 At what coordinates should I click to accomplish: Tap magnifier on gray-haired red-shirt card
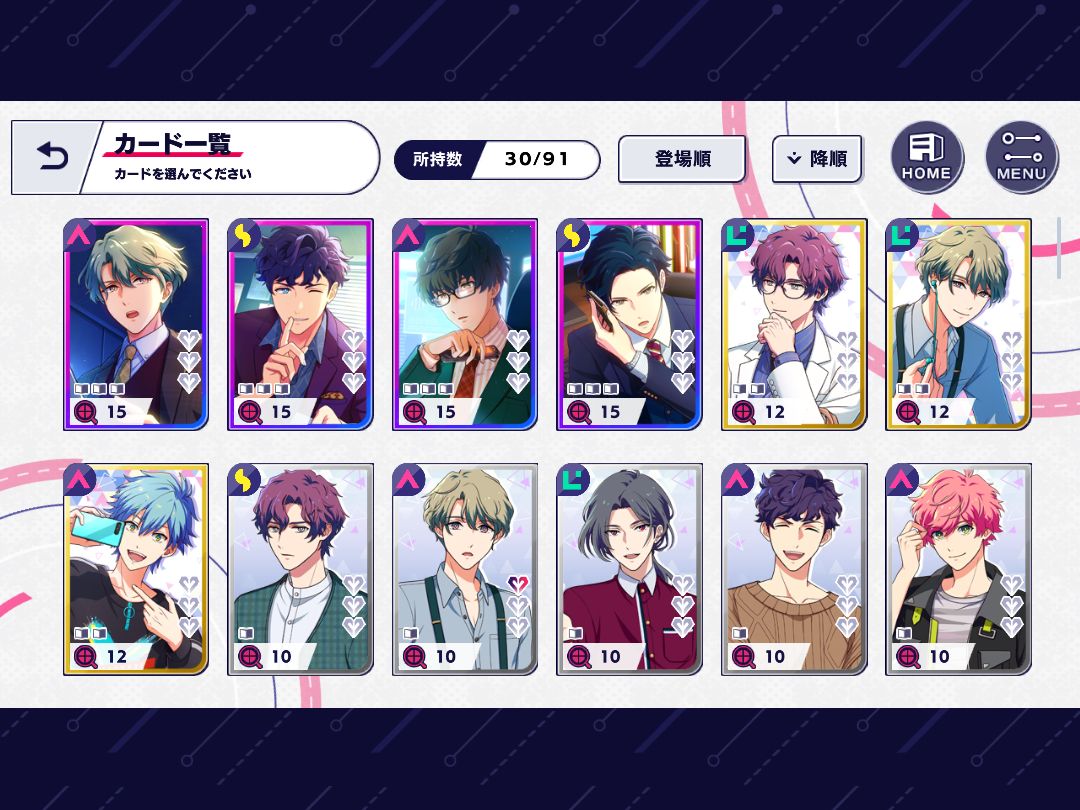[579, 656]
